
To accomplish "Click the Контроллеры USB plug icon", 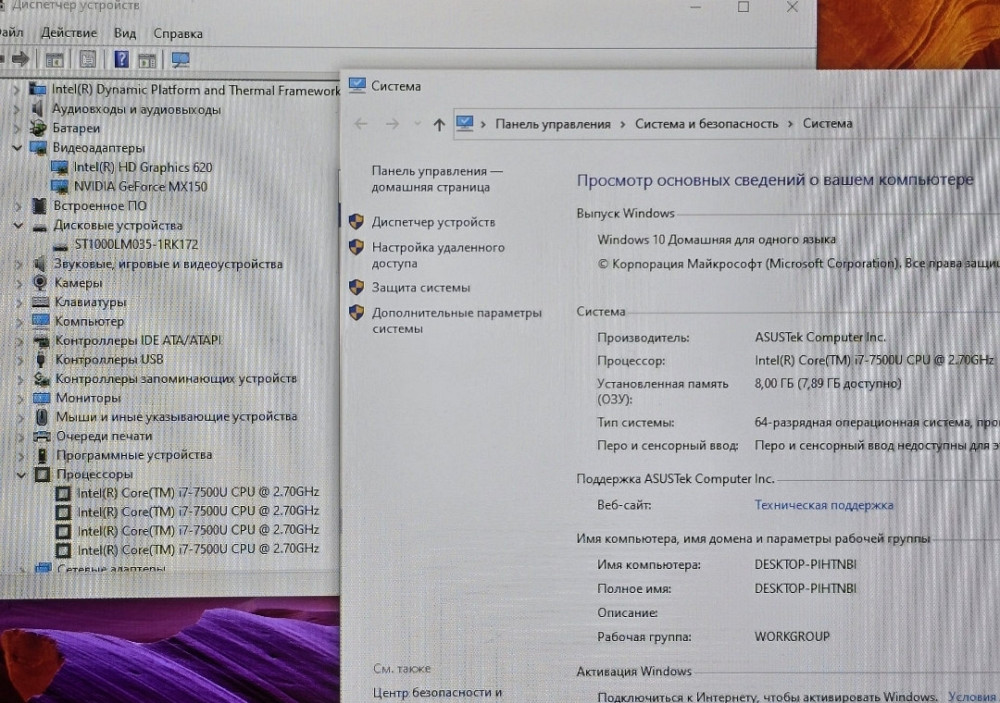I will pos(41,359).
